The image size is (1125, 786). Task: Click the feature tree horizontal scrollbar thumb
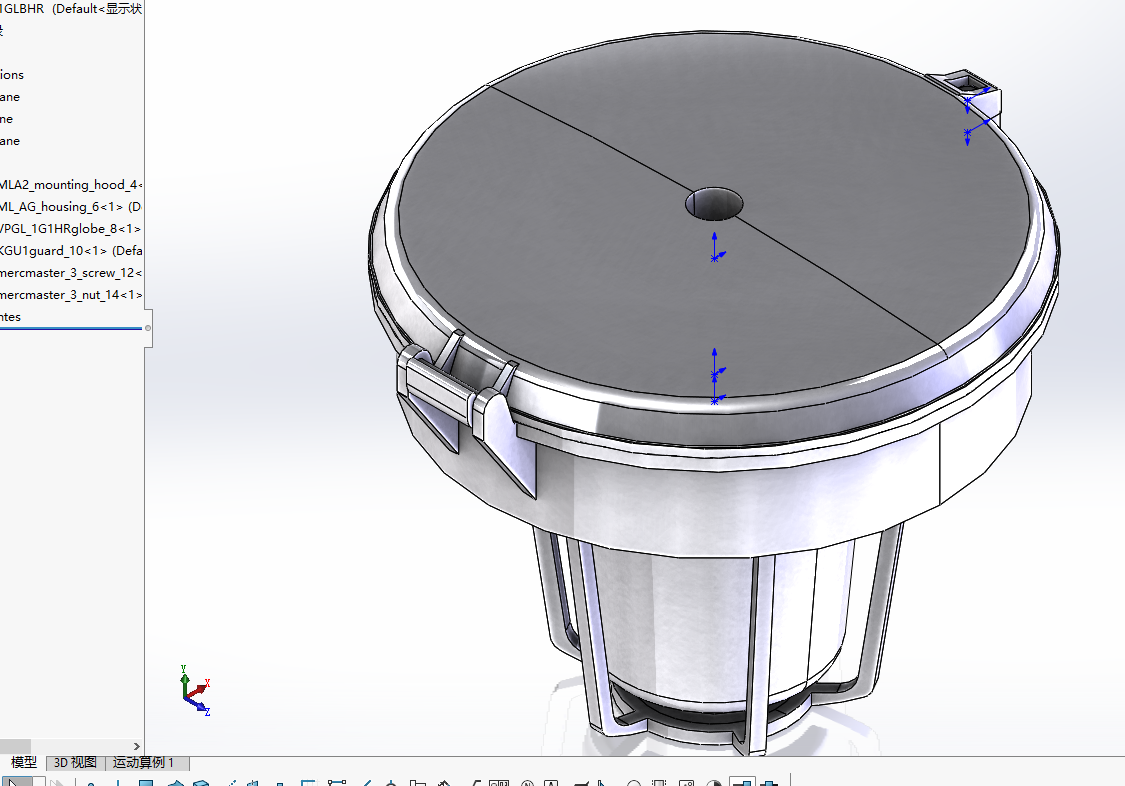click(x=15, y=747)
